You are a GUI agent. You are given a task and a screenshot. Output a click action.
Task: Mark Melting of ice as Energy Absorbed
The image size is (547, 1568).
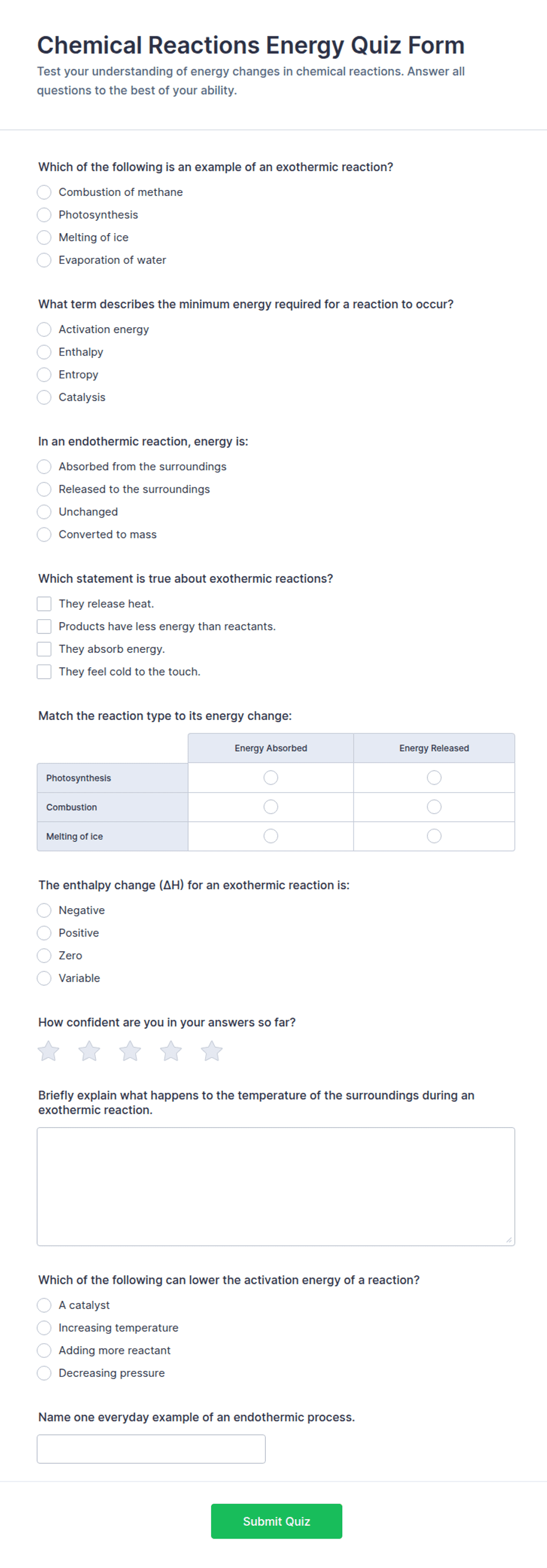pyautogui.click(x=271, y=836)
